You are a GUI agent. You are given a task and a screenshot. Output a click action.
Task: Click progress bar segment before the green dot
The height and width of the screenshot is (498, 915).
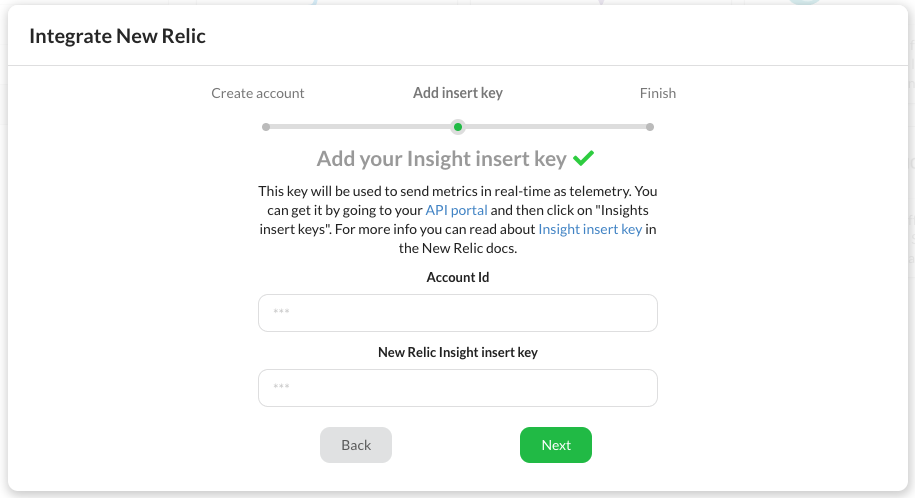(360, 127)
